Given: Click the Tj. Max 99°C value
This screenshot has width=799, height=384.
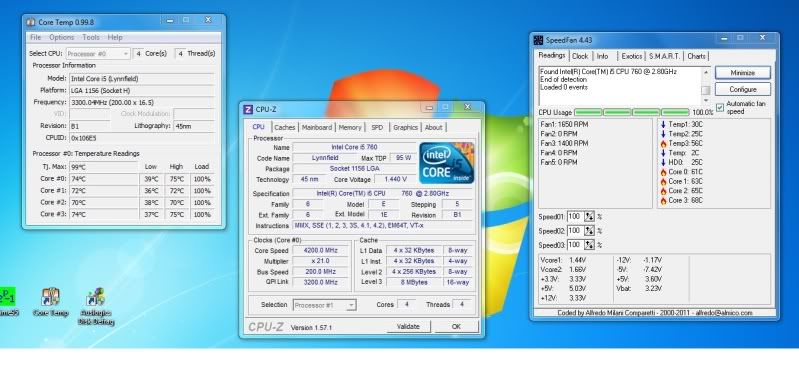Looking at the screenshot, I should click(103, 167).
